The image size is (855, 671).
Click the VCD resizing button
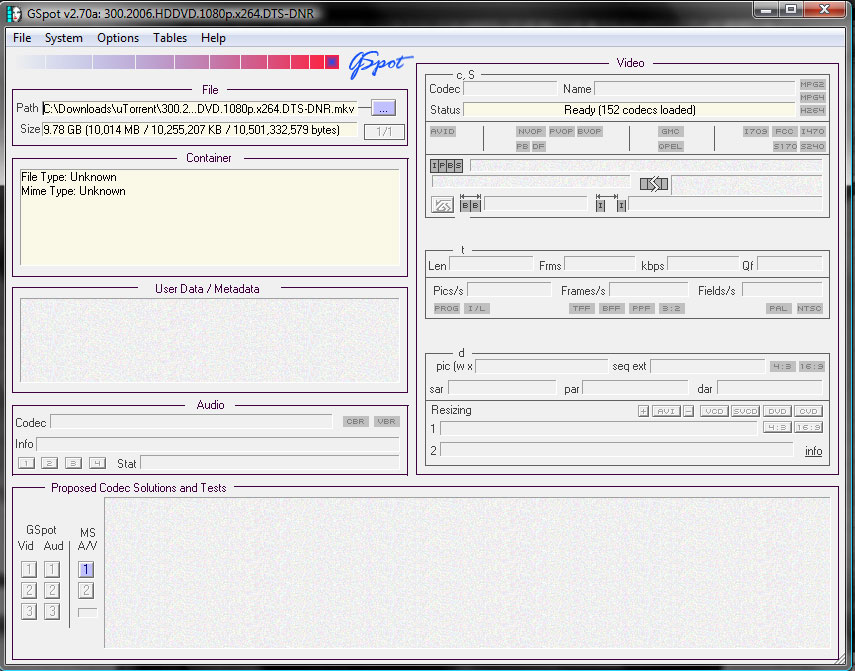[714, 412]
